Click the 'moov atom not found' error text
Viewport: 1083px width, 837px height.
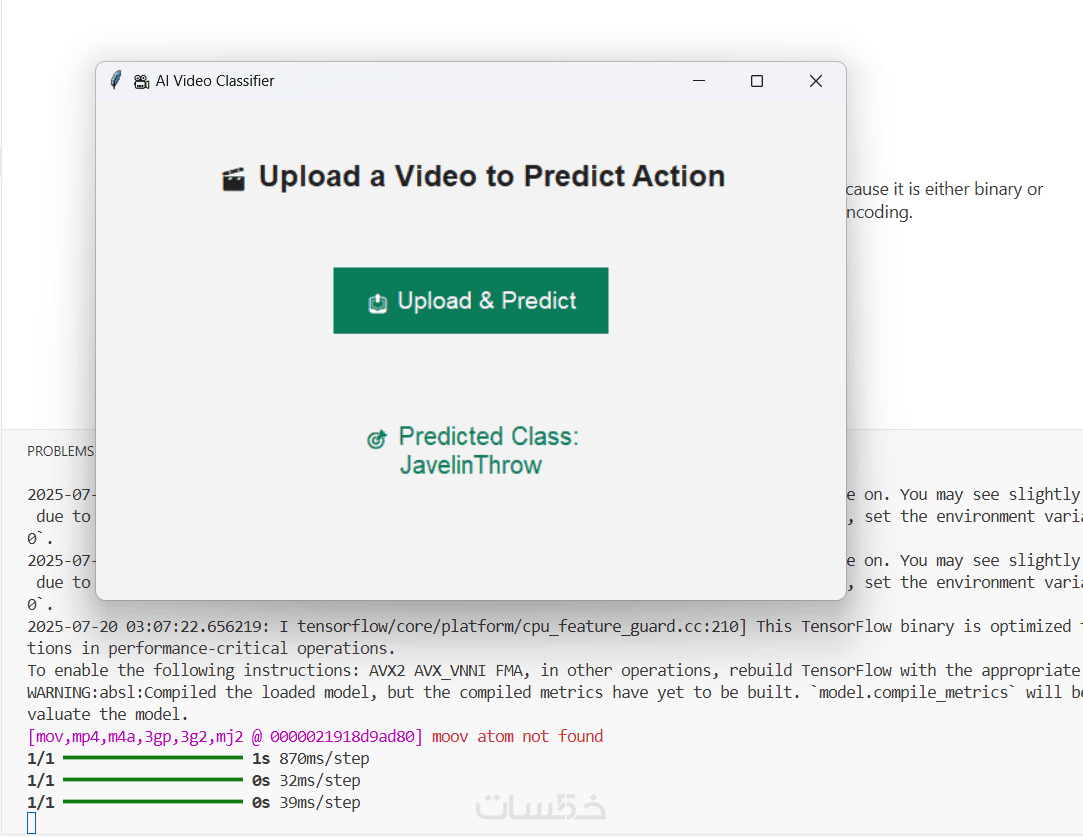pos(517,736)
